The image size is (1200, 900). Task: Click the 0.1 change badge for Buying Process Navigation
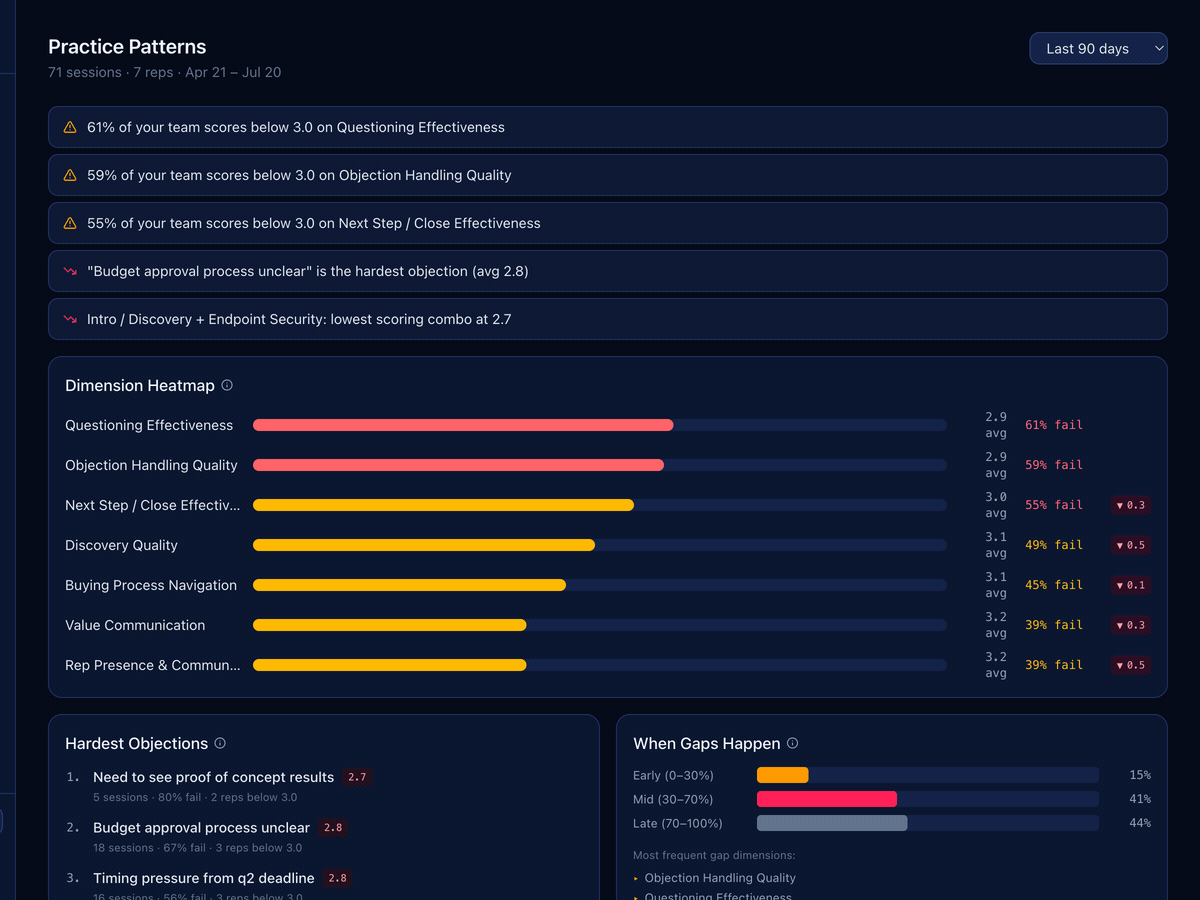pyautogui.click(x=1131, y=585)
